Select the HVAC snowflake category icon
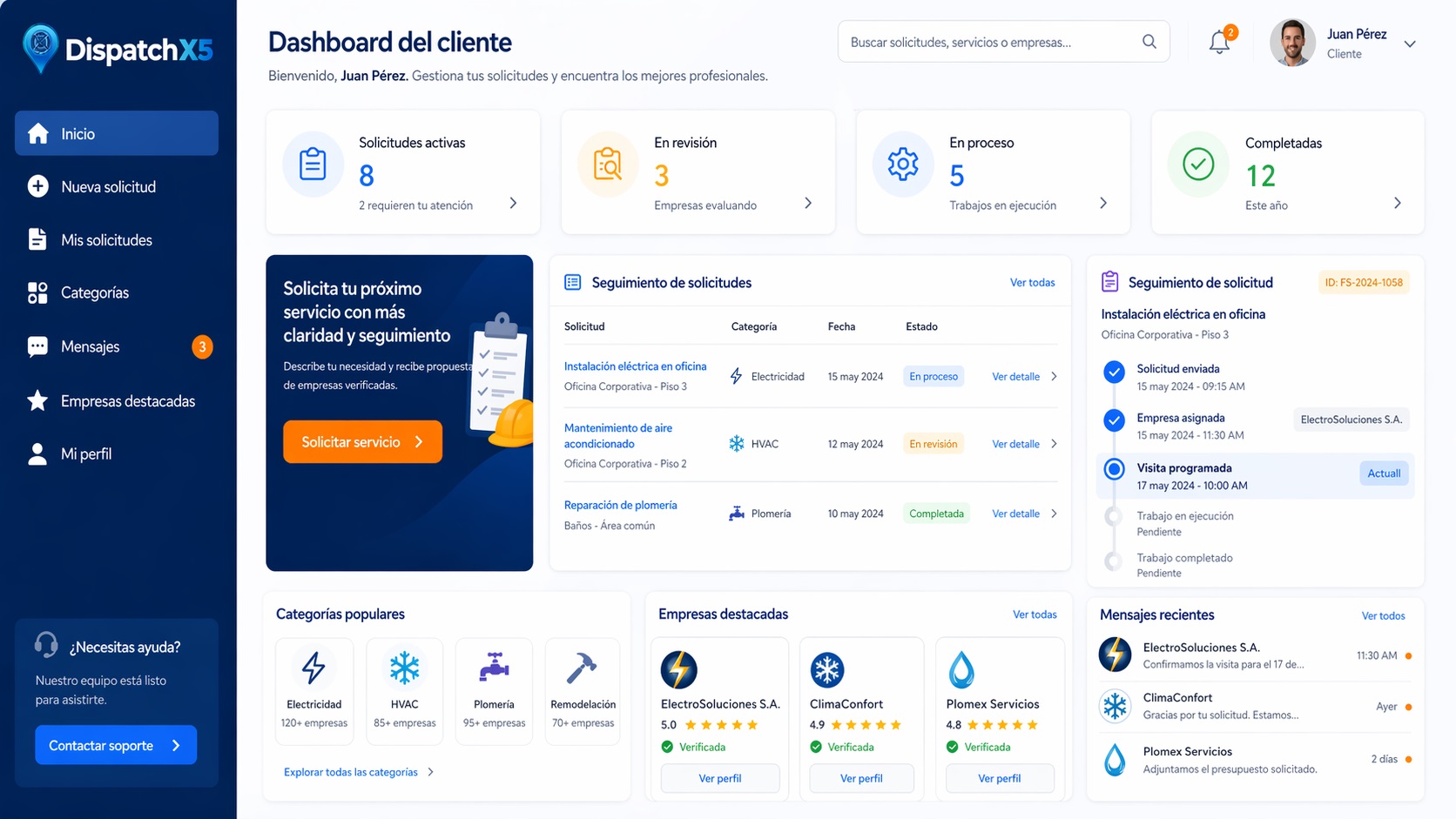The image size is (1456, 819). tap(404, 668)
